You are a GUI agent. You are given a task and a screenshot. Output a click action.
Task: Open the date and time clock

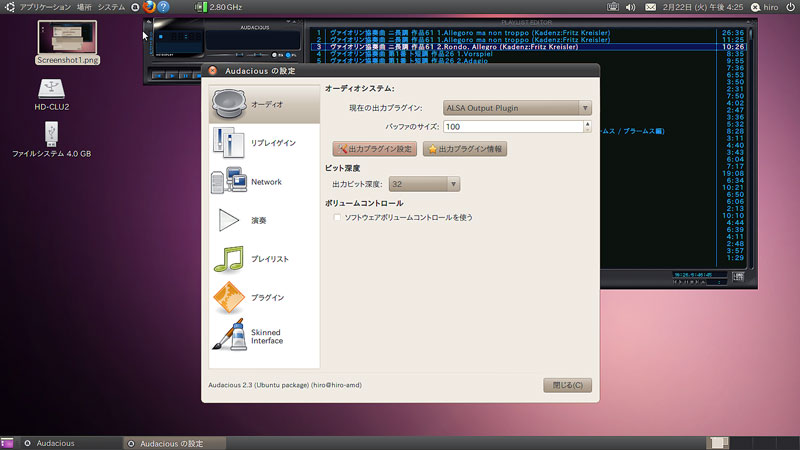point(703,7)
